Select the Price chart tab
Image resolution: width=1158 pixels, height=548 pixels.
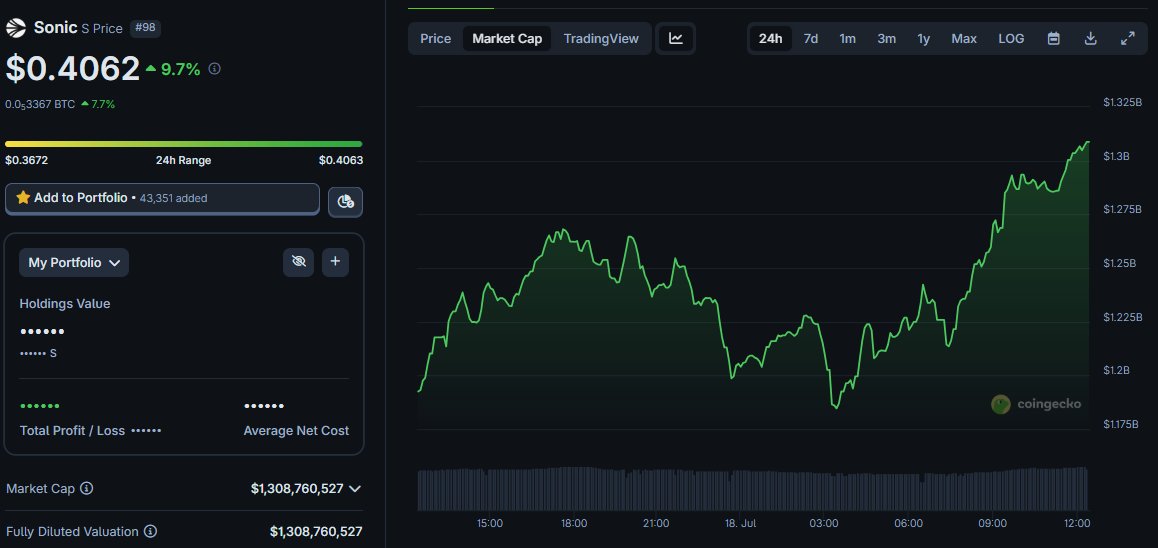436,38
